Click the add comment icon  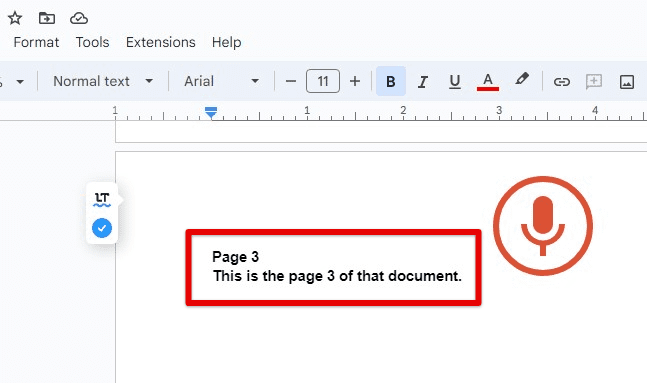pos(594,82)
